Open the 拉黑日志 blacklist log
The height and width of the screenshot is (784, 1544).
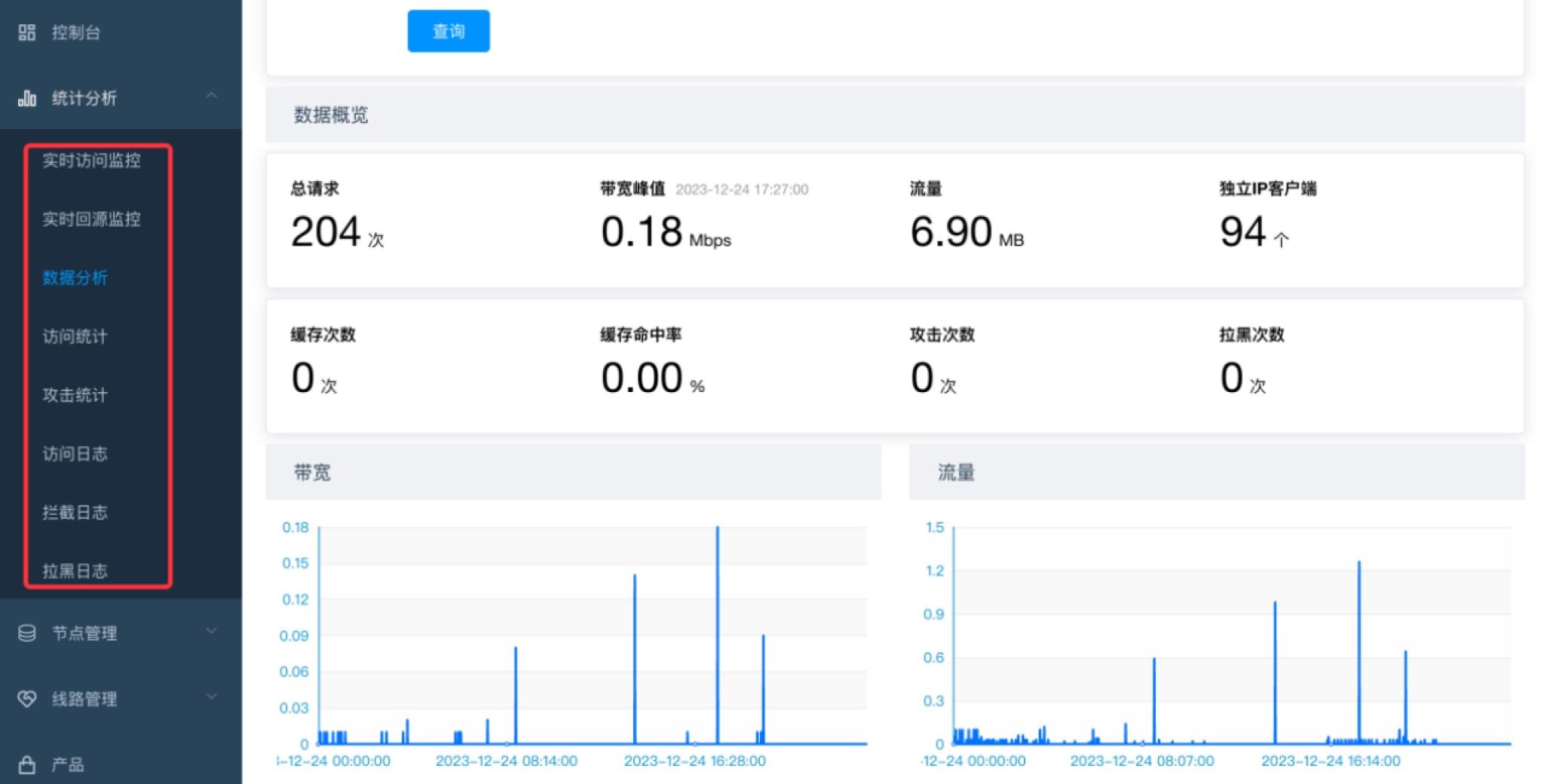tap(76, 571)
